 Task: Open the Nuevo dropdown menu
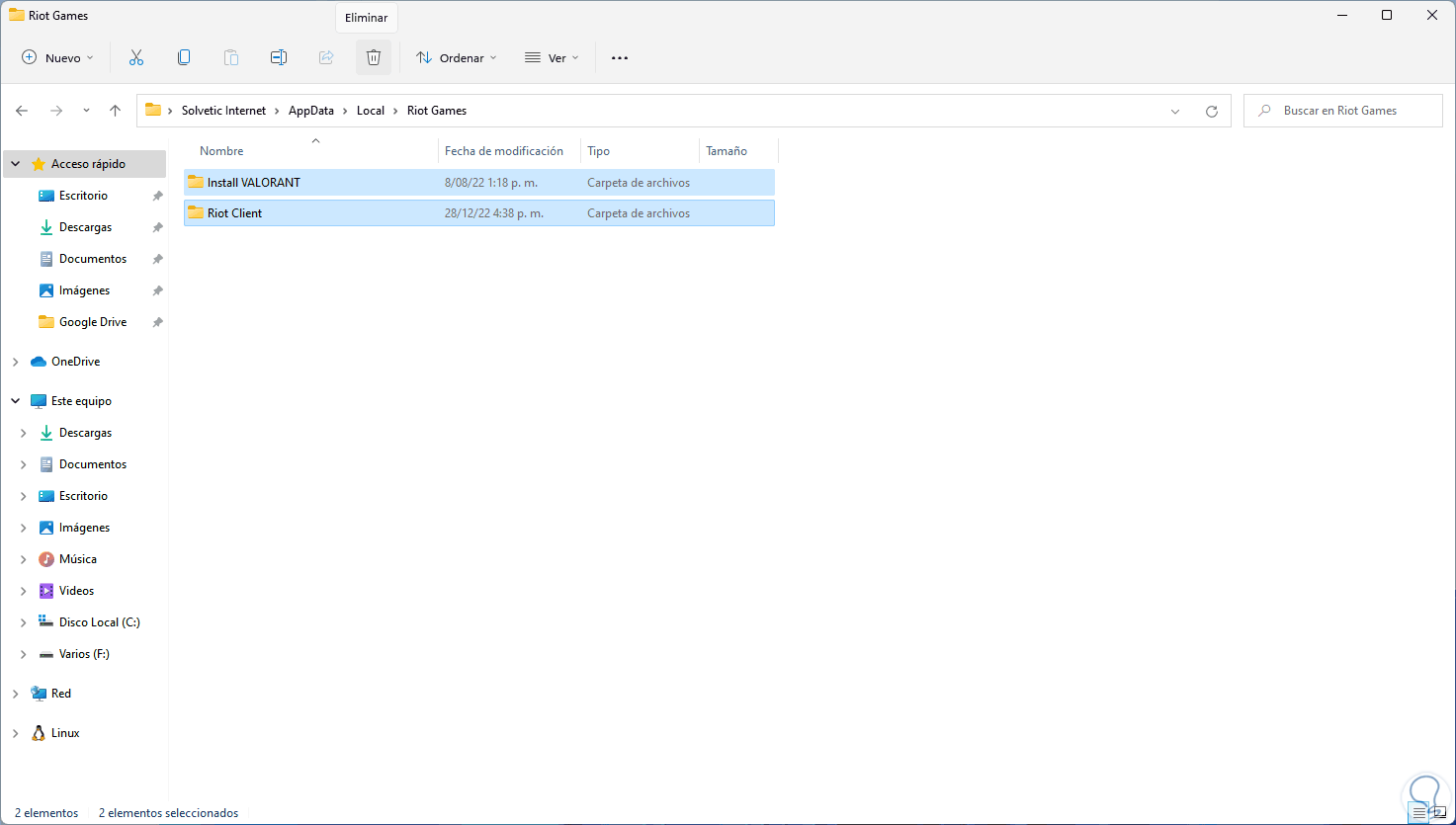pos(57,58)
